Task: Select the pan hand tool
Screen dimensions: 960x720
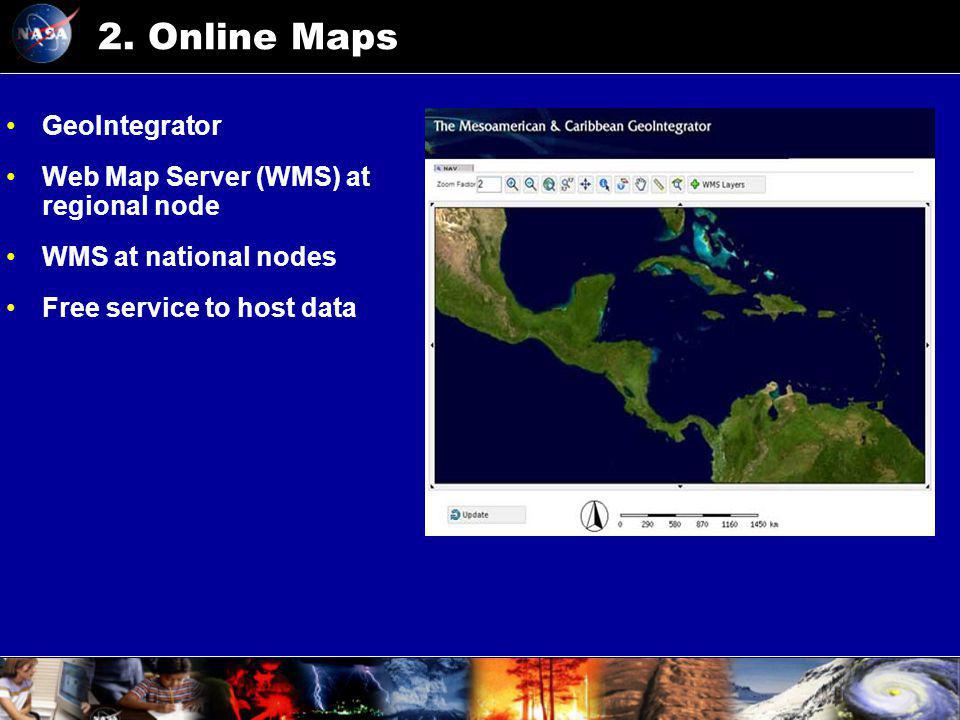Action: click(640, 184)
